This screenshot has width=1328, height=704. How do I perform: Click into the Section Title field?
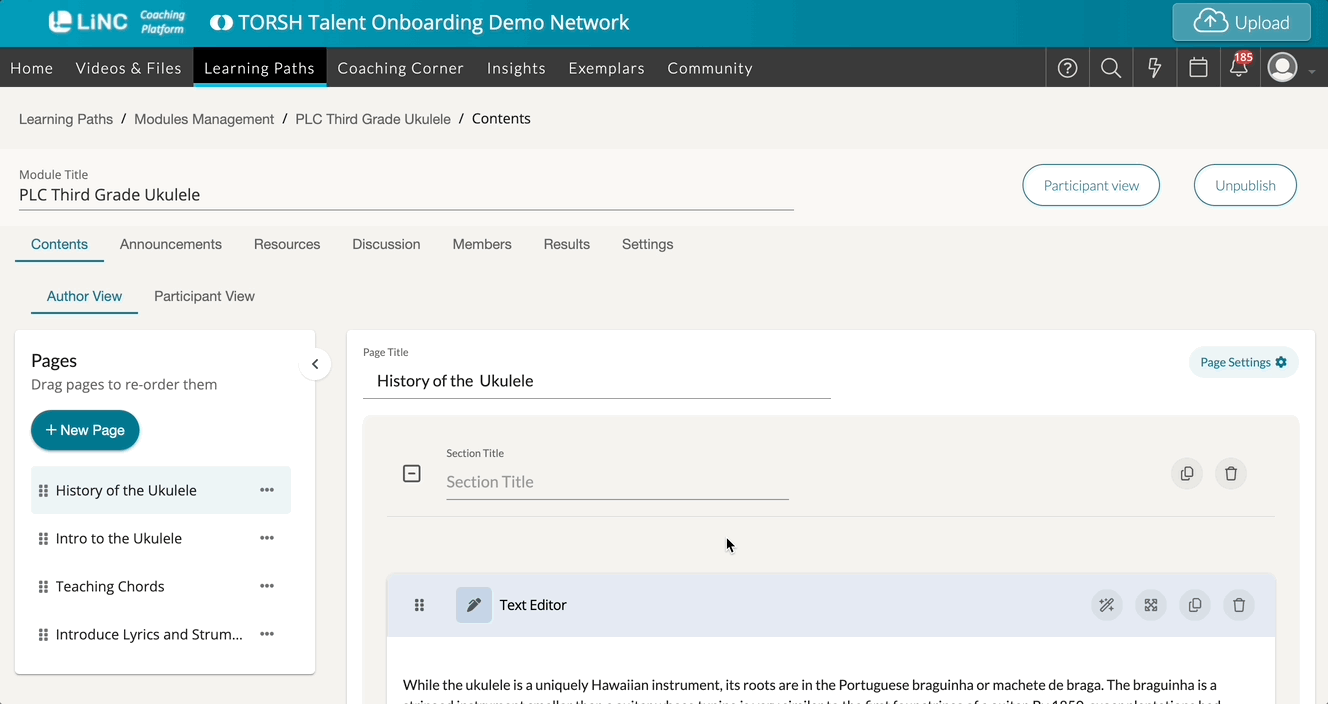(x=617, y=482)
